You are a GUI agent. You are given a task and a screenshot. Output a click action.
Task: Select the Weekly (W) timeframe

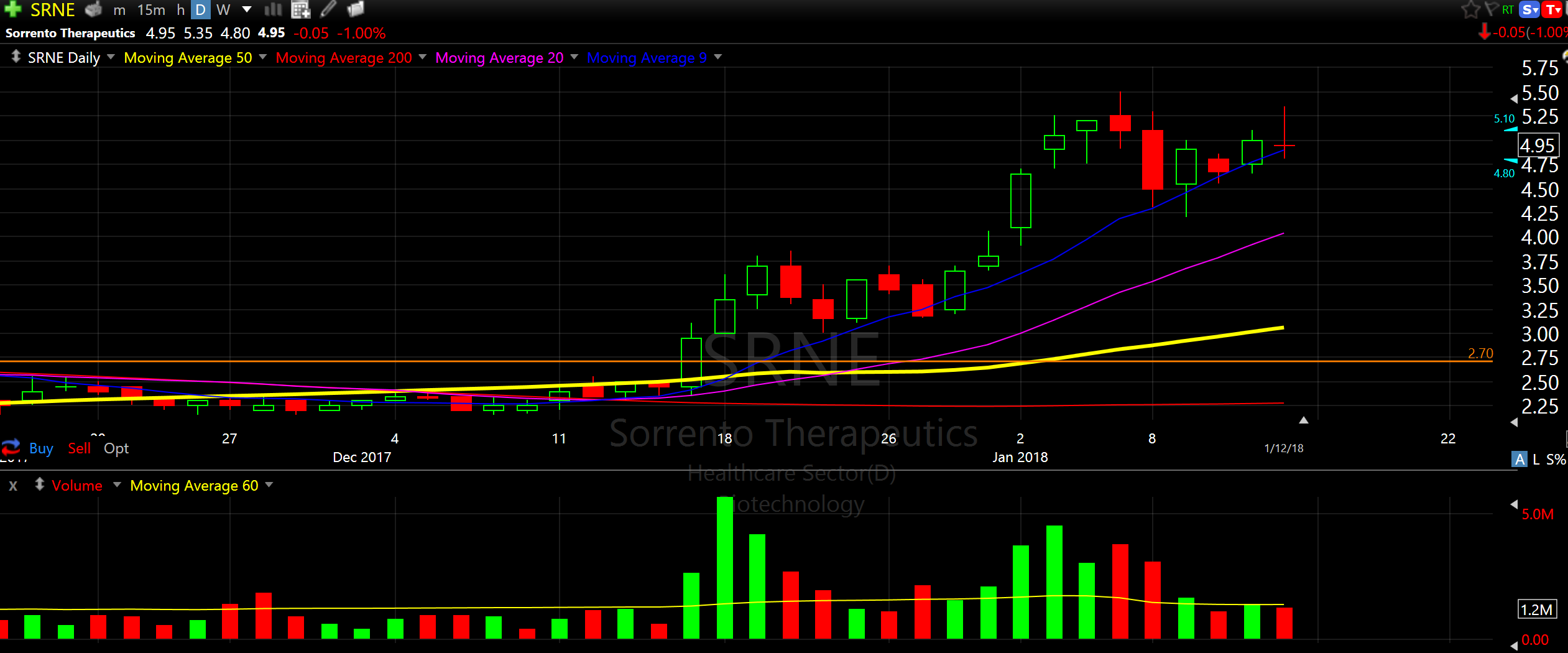[223, 10]
